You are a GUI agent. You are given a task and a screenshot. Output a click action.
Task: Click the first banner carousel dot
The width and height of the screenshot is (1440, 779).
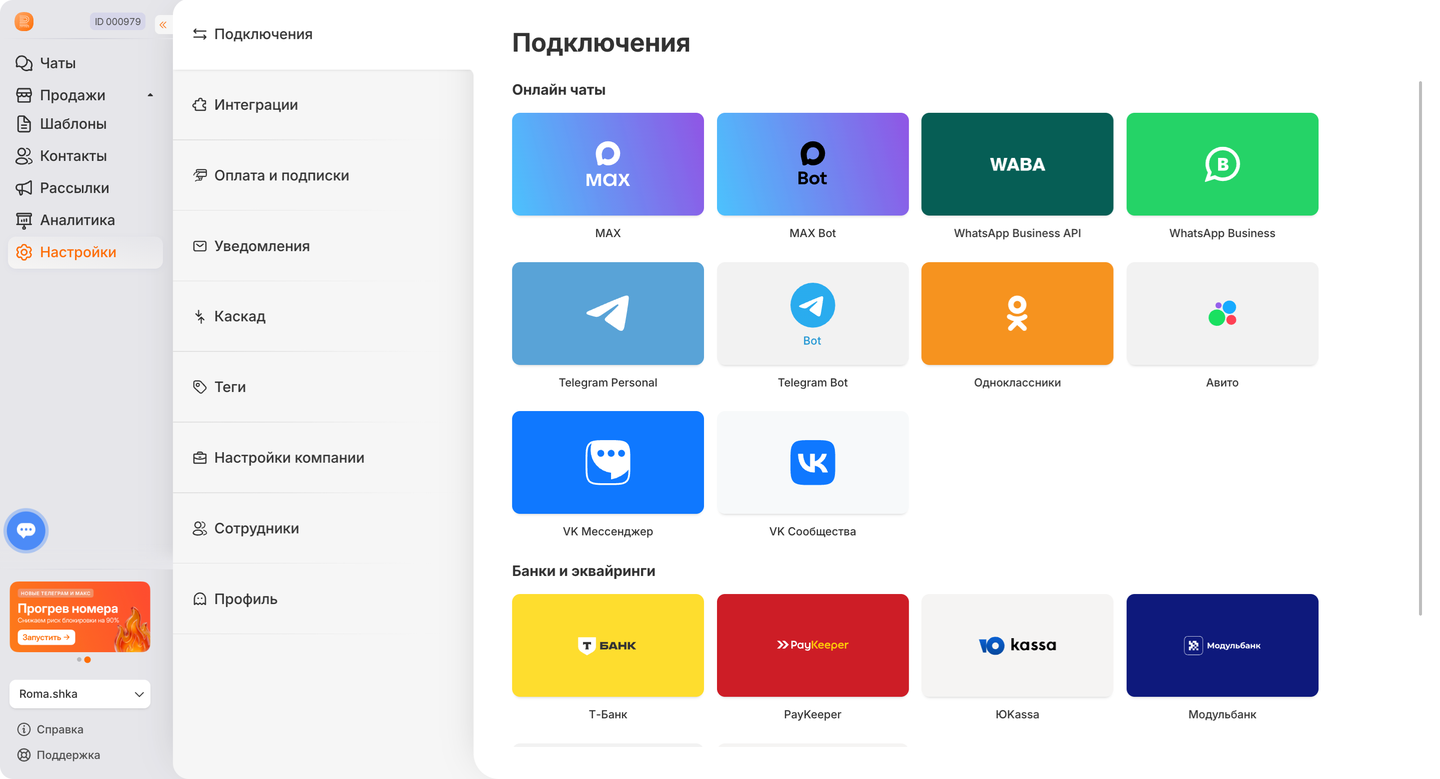(79, 660)
